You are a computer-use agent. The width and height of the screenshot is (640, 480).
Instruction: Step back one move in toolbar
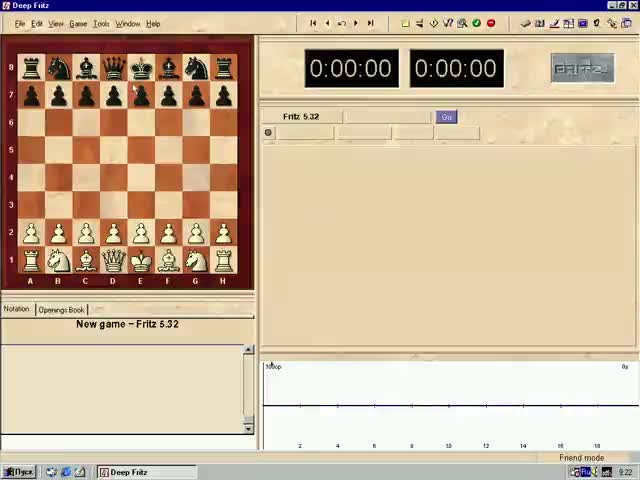click(x=327, y=23)
